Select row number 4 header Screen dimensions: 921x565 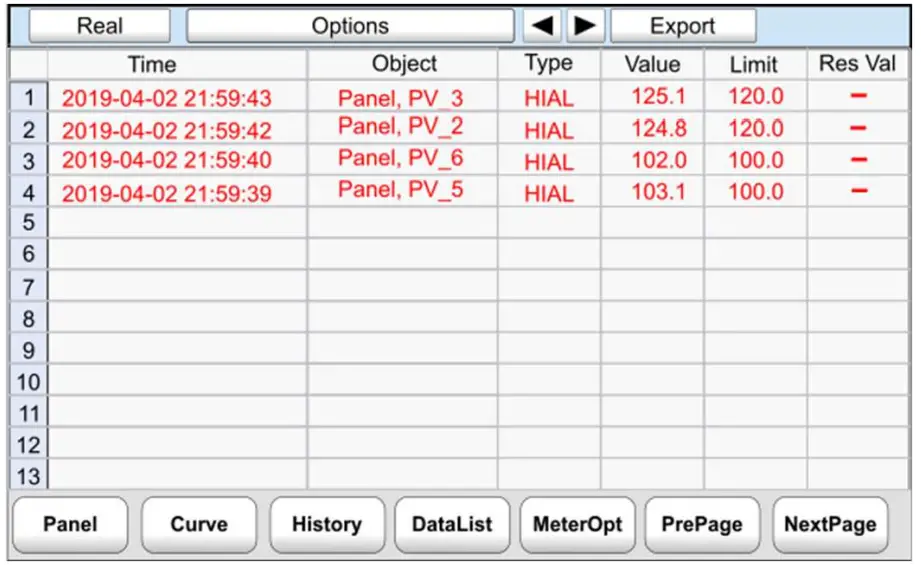point(29,193)
